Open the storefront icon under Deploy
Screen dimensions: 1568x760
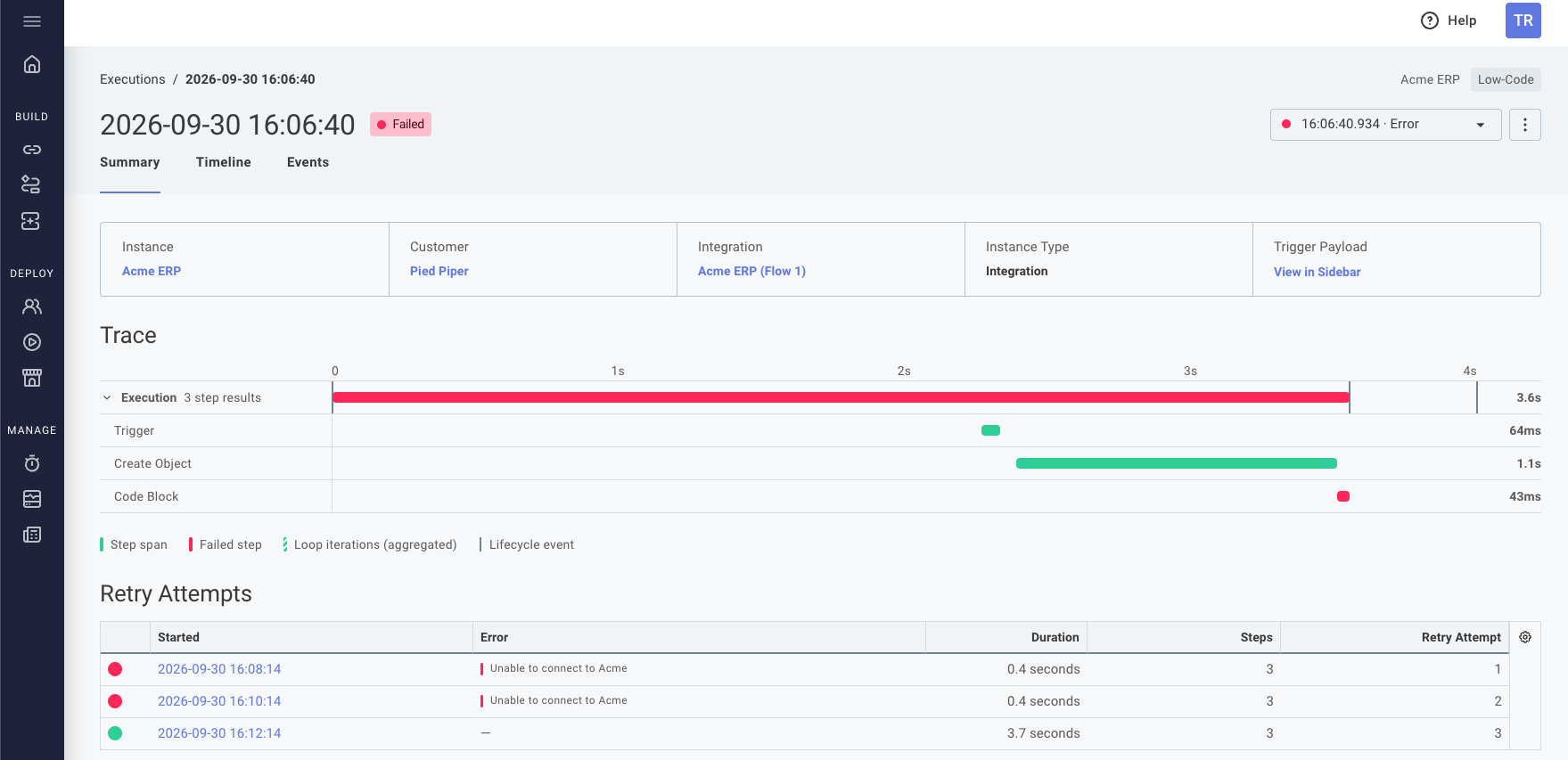coord(32,378)
